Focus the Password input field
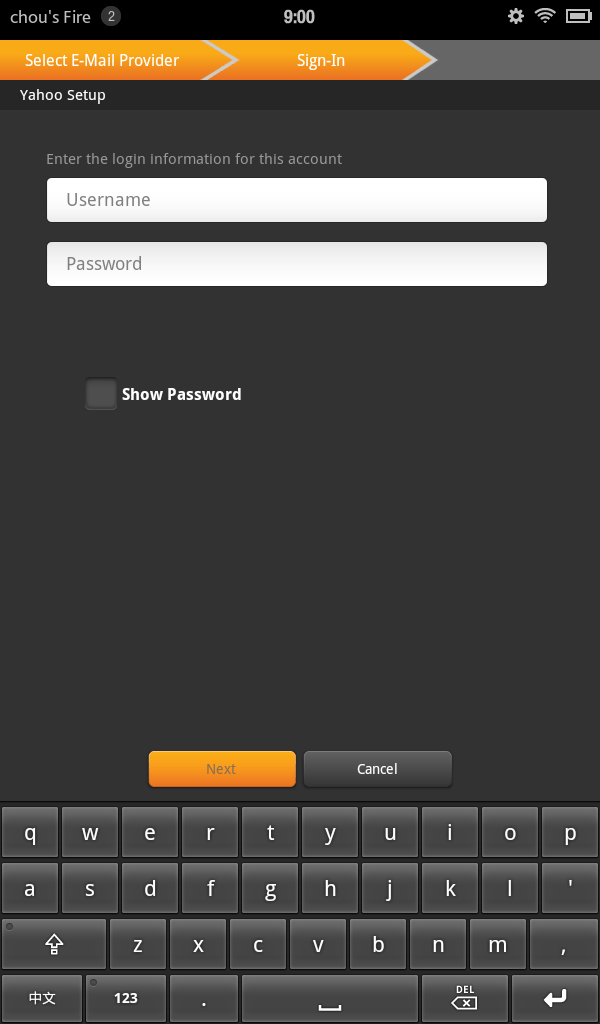Screen dimensions: 600x1024 [x=297, y=264]
